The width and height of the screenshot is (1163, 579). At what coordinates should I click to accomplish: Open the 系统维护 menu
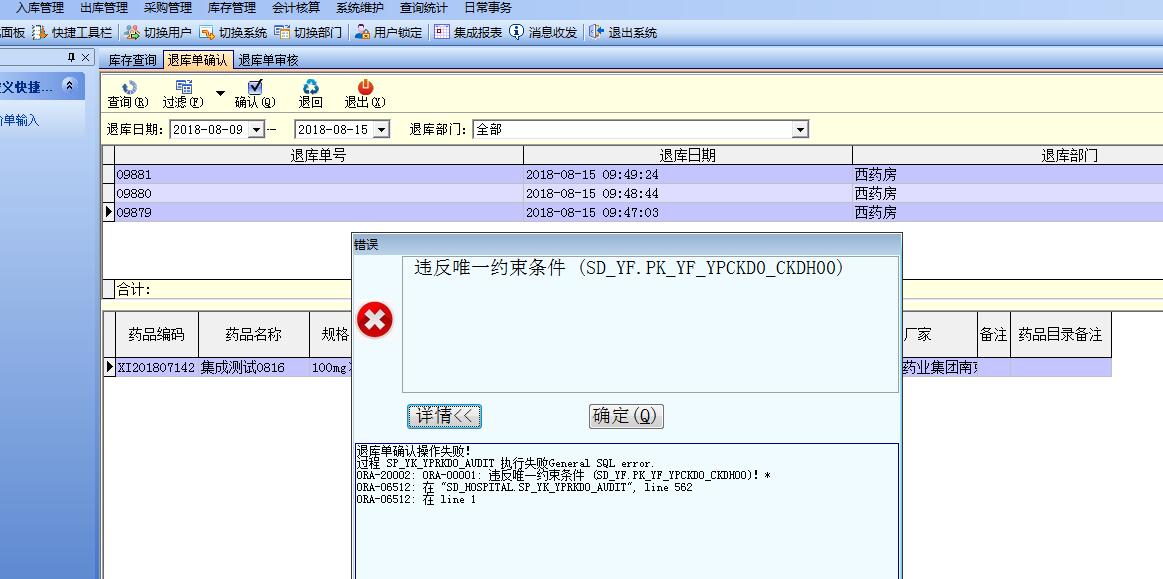360,8
